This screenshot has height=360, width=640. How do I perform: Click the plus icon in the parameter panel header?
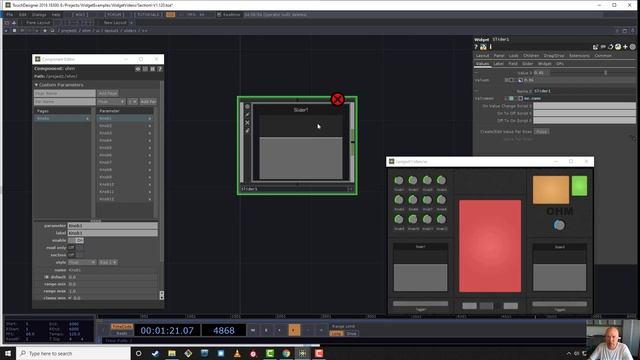click(625, 47)
